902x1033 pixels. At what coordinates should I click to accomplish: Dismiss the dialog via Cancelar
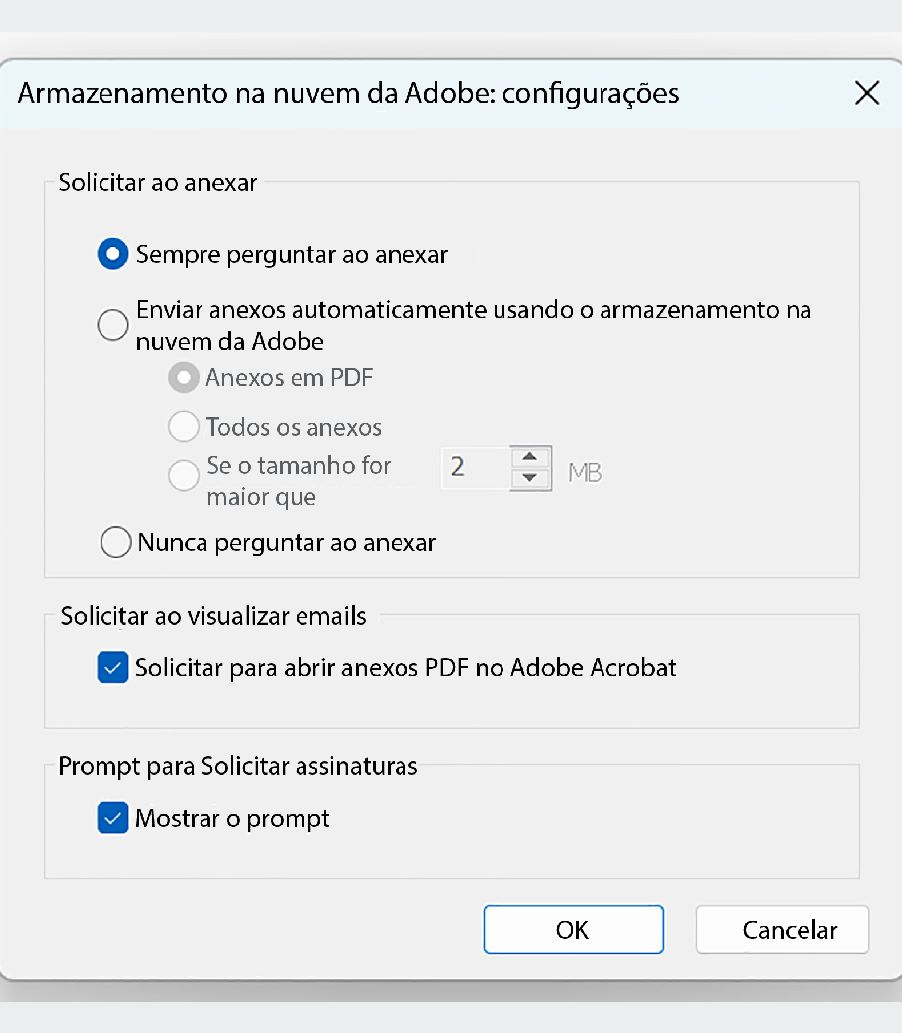pos(782,929)
